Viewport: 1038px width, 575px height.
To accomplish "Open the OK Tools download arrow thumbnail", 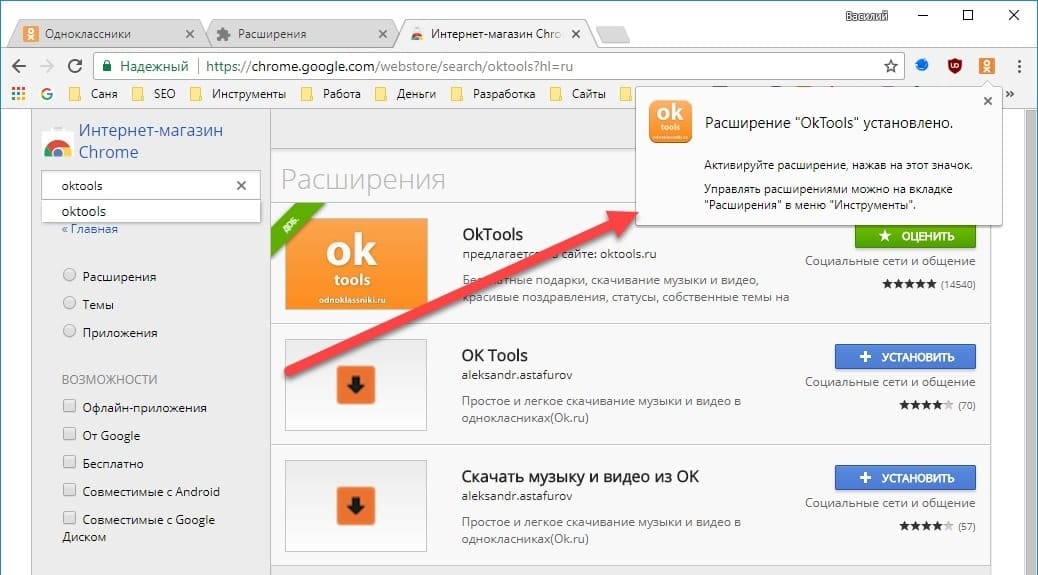I will click(x=356, y=385).
